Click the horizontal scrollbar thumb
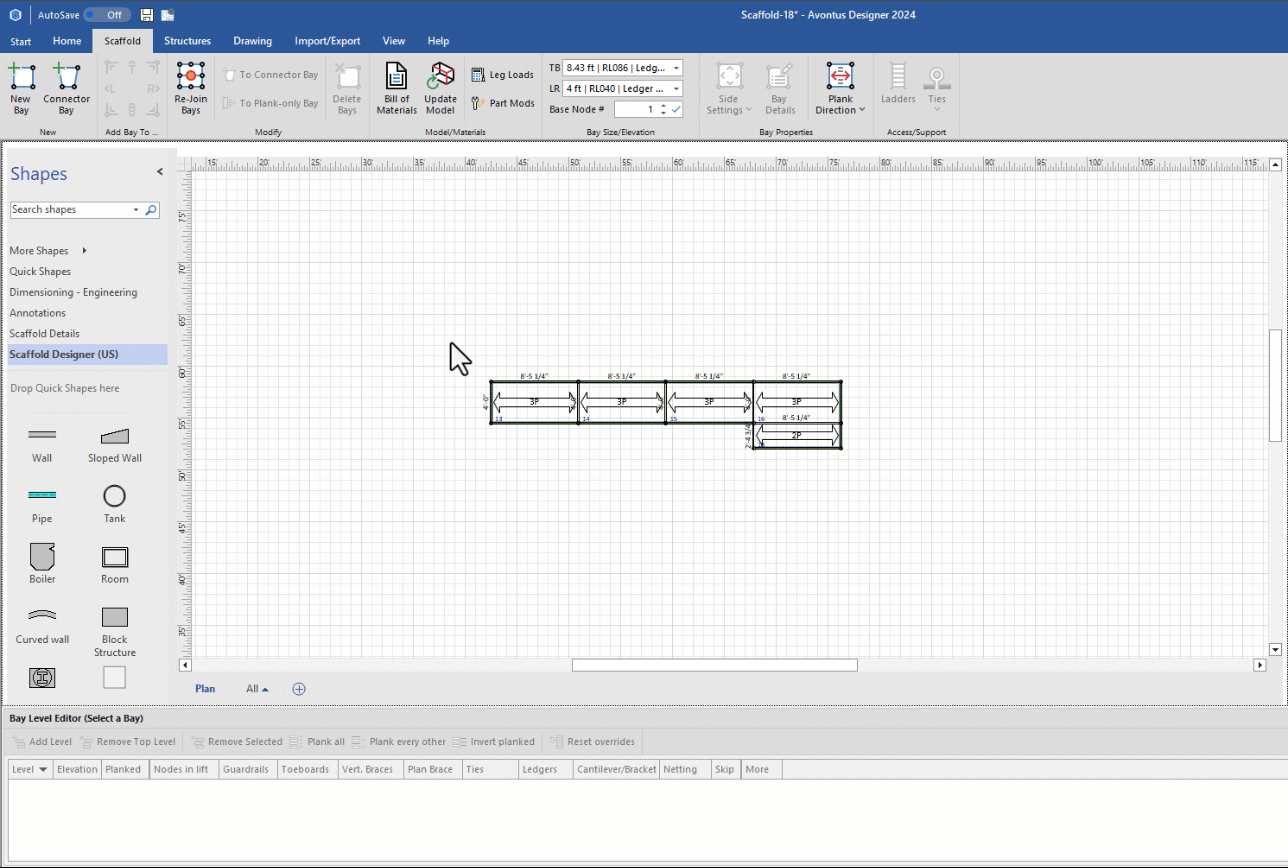The image size is (1288, 868). [714, 665]
